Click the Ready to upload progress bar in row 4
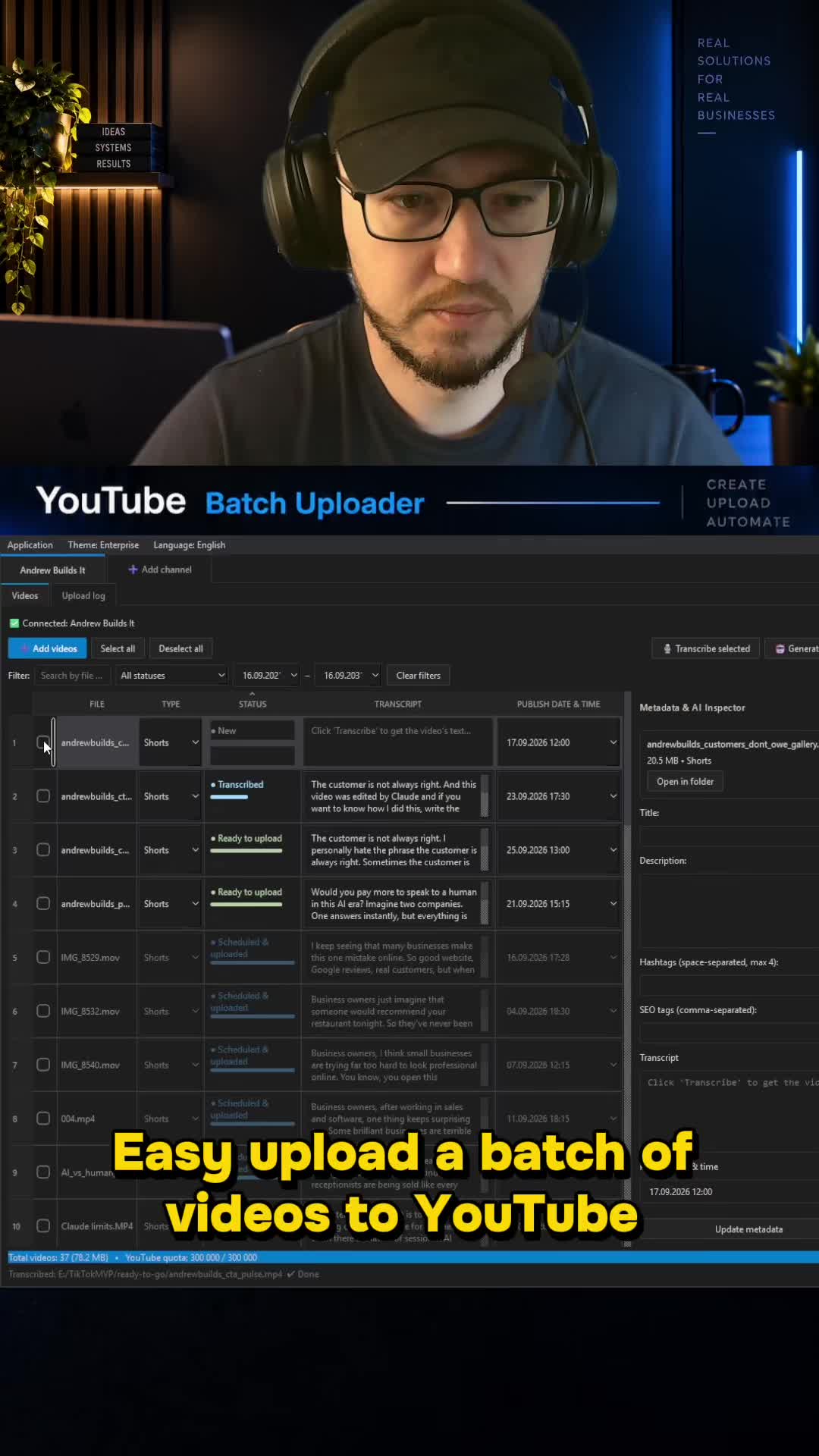Image resolution: width=819 pixels, height=1456 pixels. point(246,905)
